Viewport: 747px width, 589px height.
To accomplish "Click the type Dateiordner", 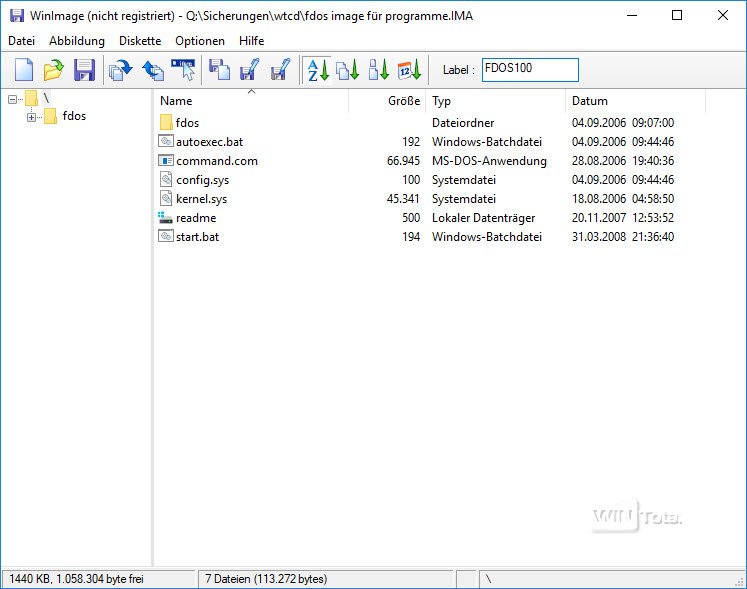I will [x=463, y=123].
